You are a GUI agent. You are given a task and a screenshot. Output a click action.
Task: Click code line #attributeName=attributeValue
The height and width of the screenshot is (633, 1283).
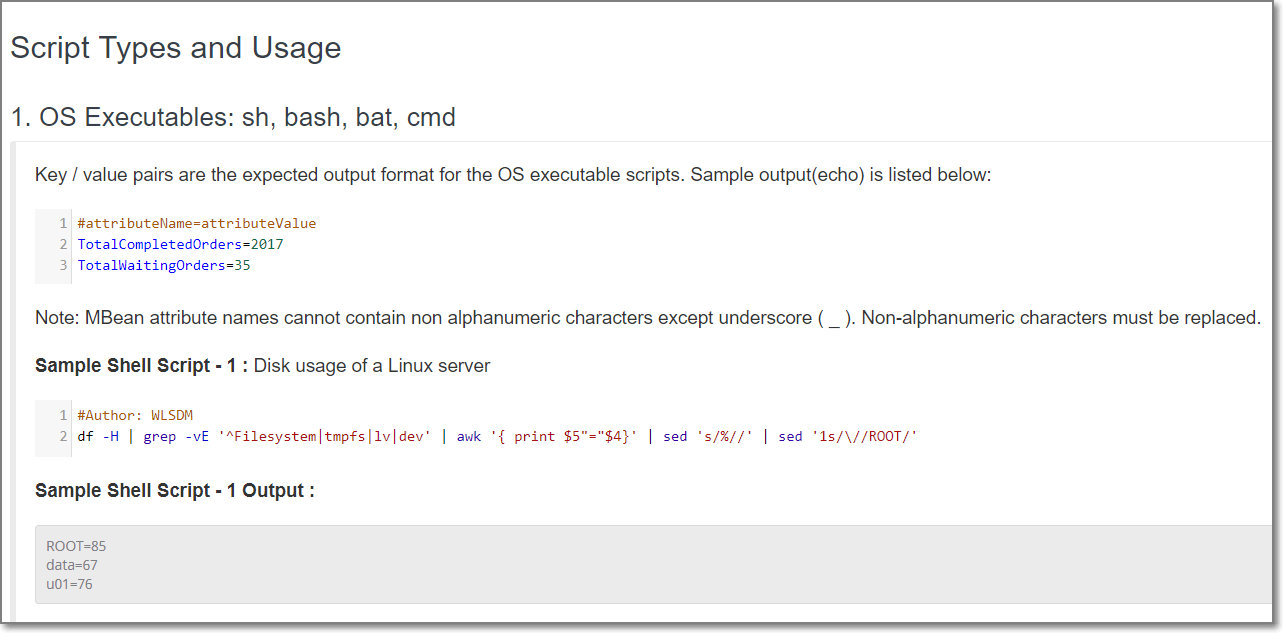tap(196, 223)
